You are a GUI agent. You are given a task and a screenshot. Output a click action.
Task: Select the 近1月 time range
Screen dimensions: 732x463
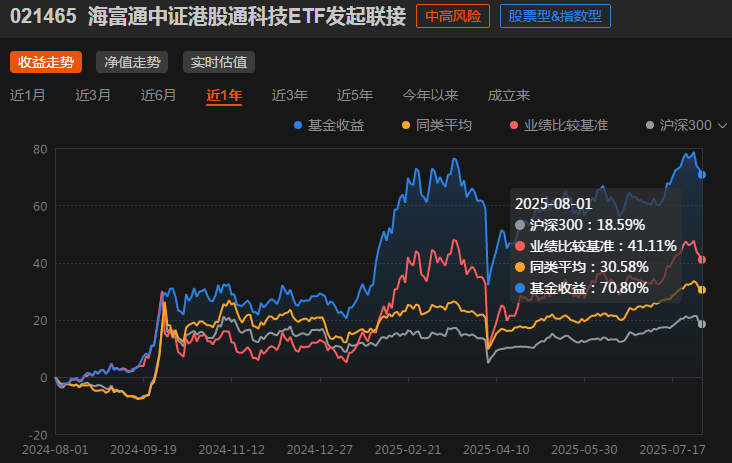coord(28,95)
